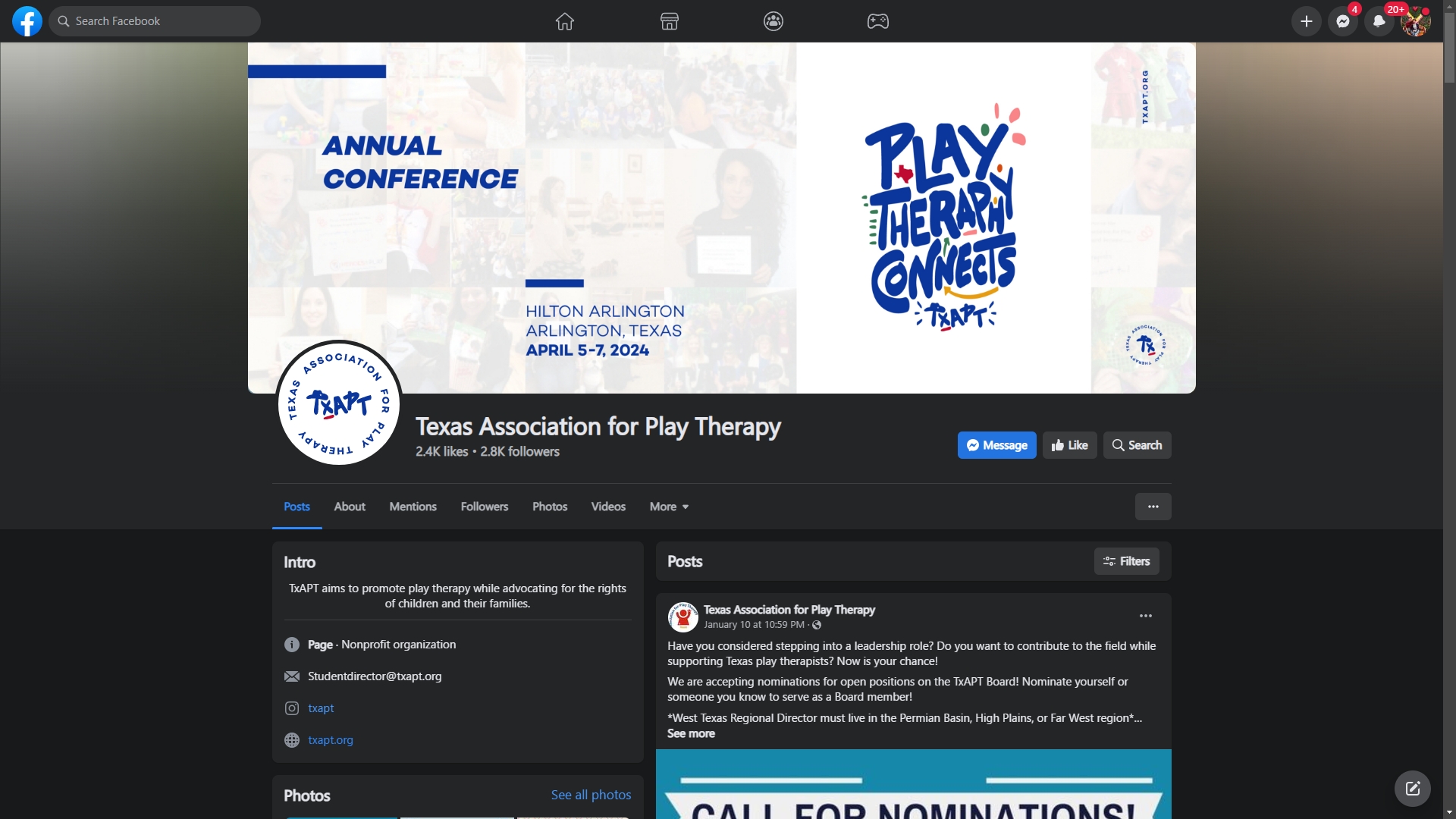
Task: Open the txapt.org website link
Action: click(x=331, y=740)
